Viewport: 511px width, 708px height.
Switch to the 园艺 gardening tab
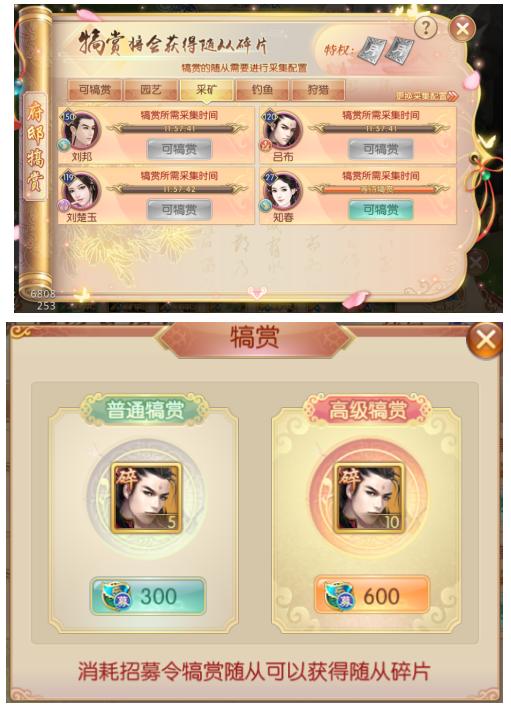pos(151,90)
